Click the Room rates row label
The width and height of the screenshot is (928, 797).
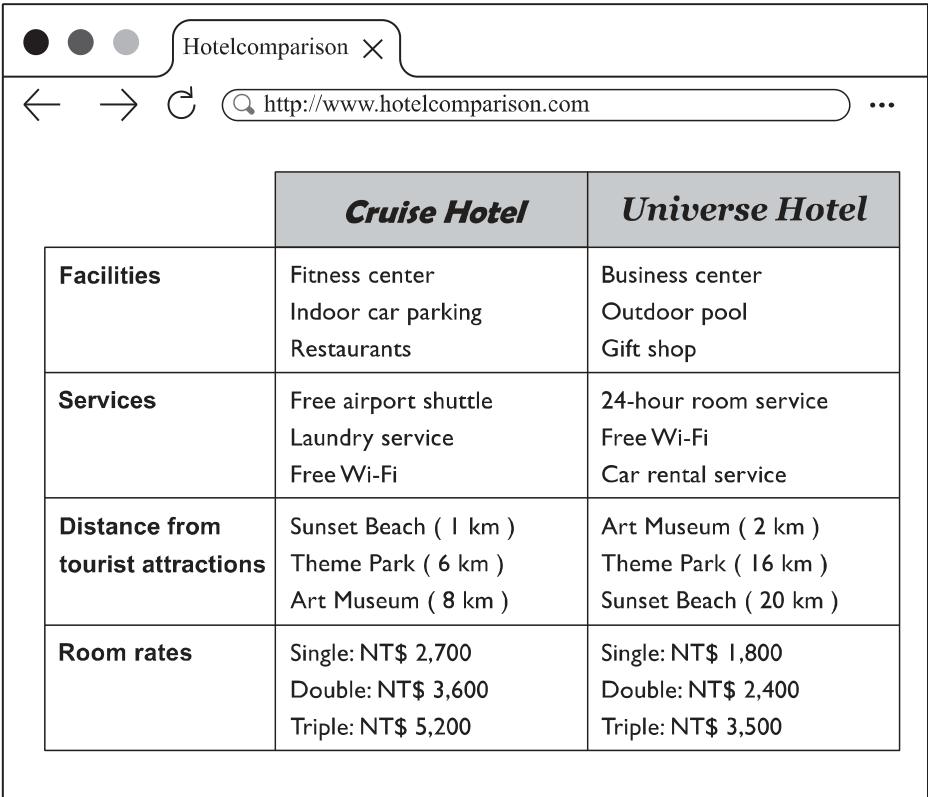click(125, 653)
